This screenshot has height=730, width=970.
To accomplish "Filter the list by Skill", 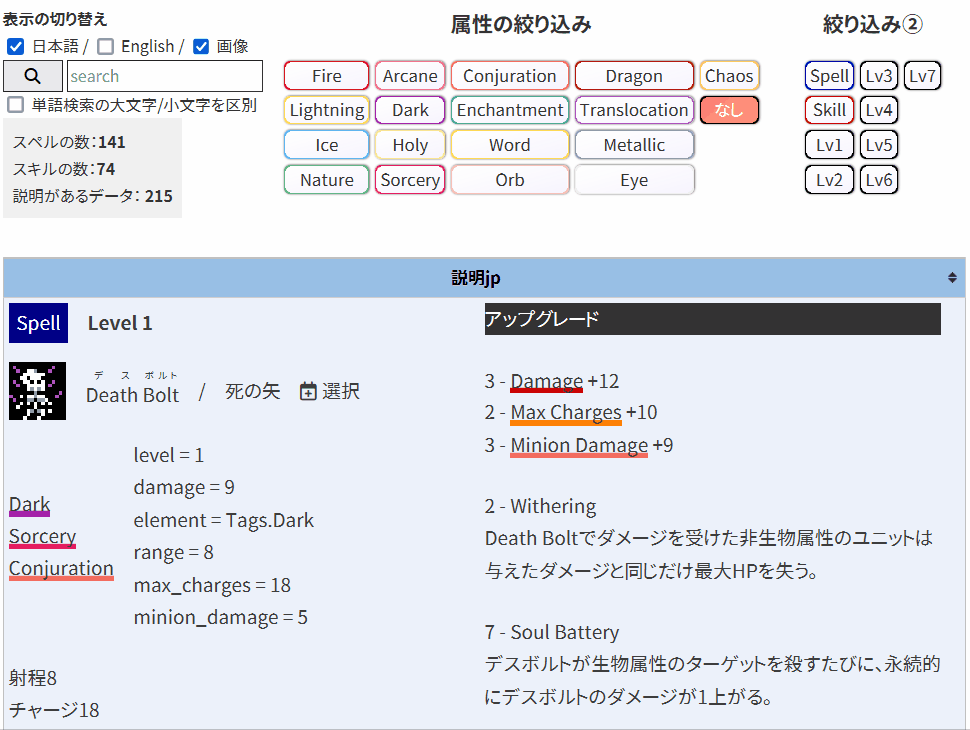I will 829,110.
